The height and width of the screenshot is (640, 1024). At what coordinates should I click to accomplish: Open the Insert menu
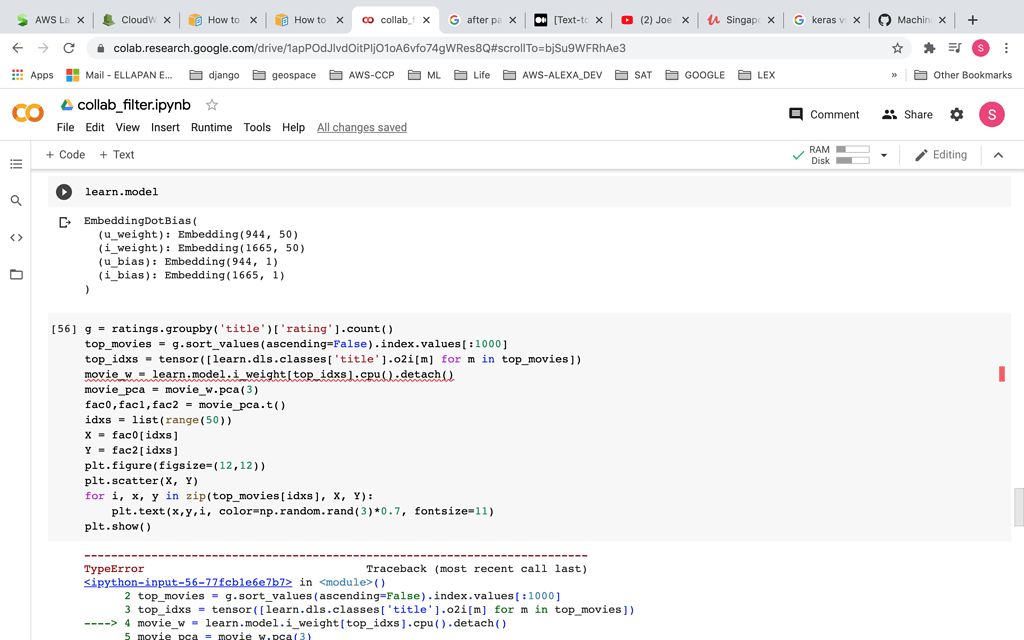click(x=165, y=127)
